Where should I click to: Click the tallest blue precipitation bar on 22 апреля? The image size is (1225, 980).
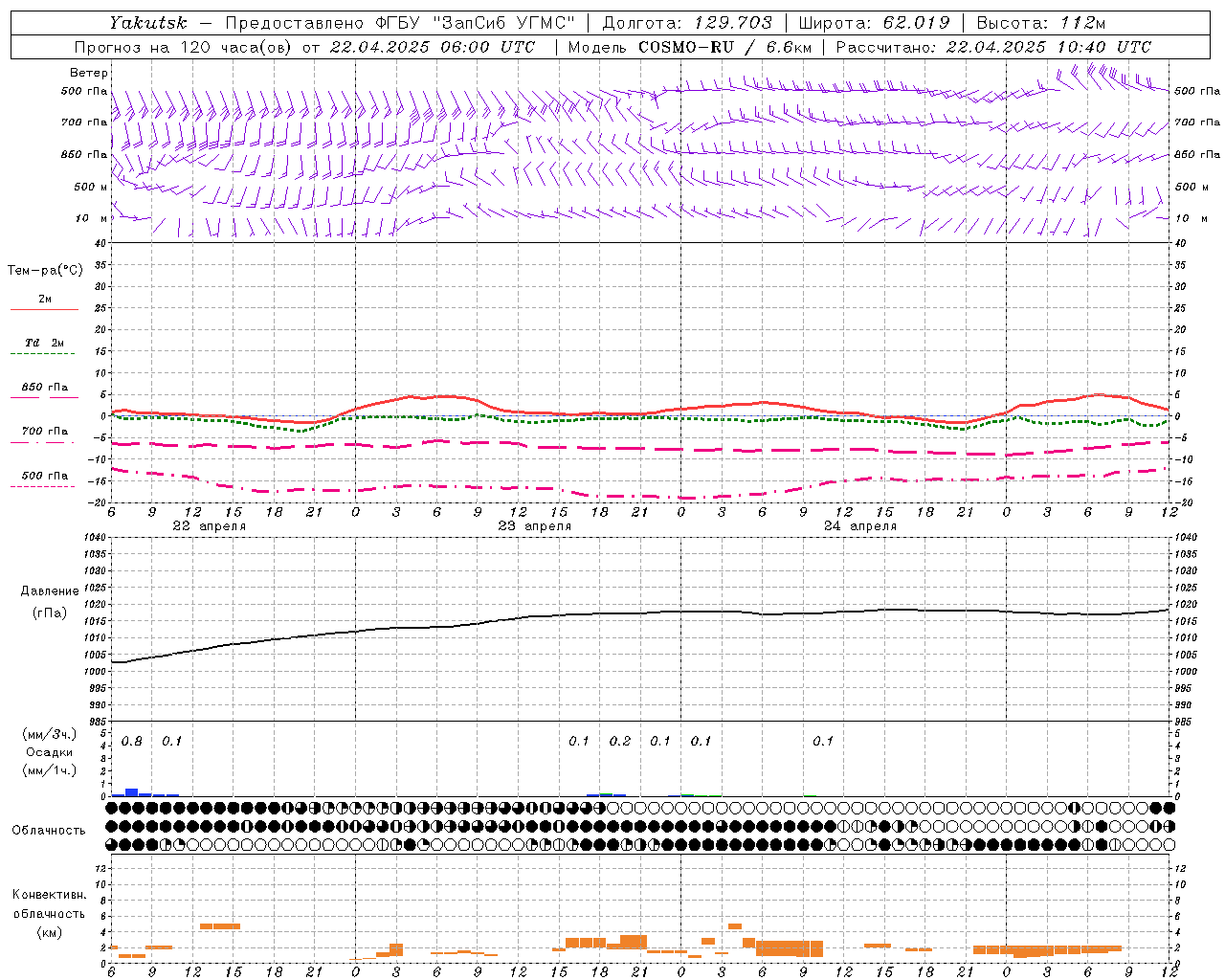point(132,791)
